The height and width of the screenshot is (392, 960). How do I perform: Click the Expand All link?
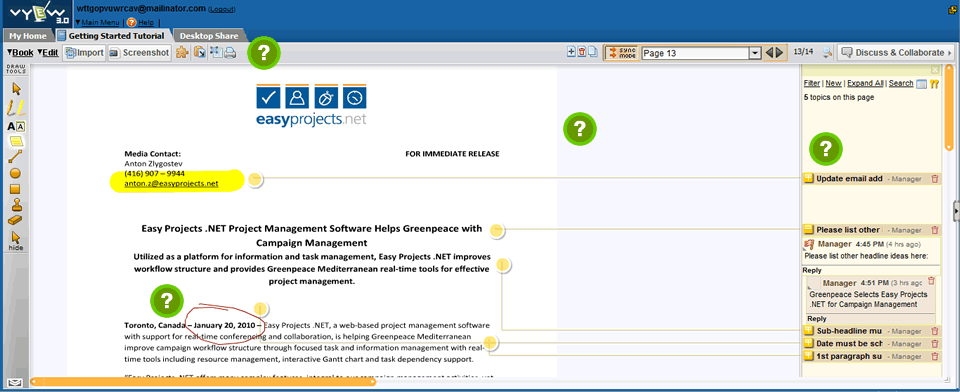(x=865, y=83)
